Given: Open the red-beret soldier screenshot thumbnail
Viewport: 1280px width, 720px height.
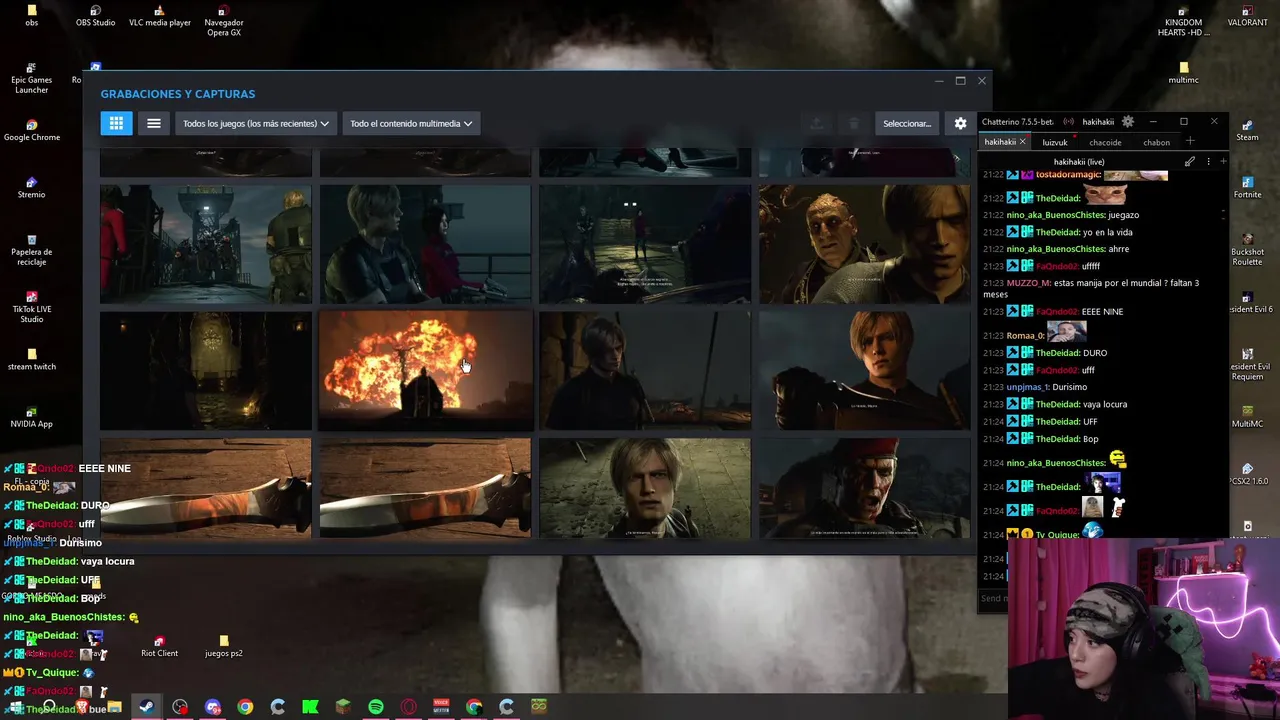Looking at the screenshot, I should 864,488.
